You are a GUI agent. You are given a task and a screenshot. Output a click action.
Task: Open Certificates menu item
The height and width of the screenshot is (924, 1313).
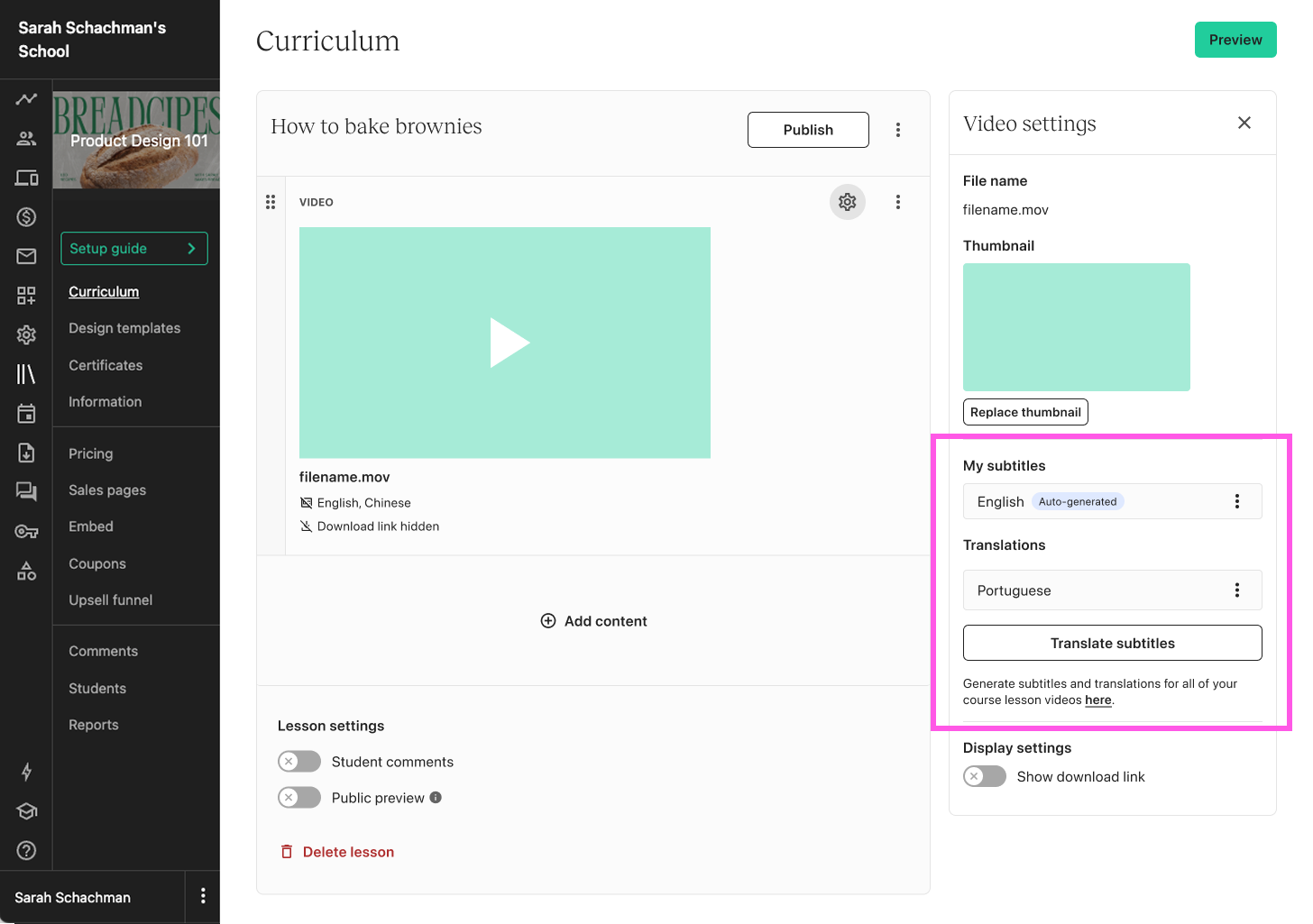click(x=106, y=365)
